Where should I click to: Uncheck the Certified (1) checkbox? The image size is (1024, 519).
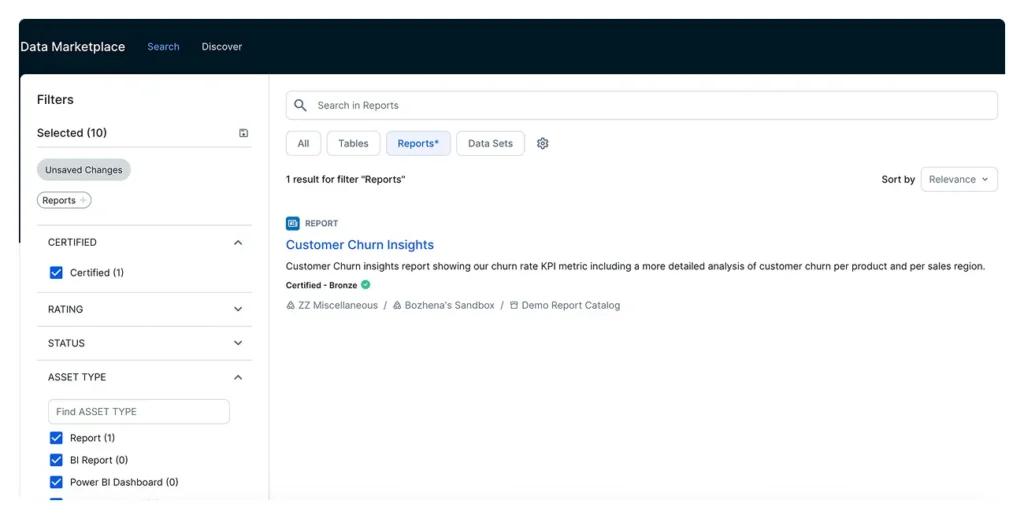tap(56, 273)
